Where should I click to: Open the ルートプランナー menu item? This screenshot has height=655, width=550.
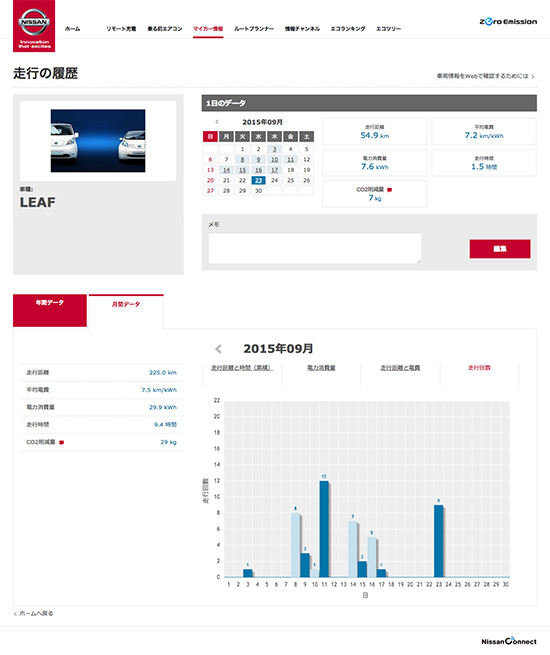pos(253,29)
